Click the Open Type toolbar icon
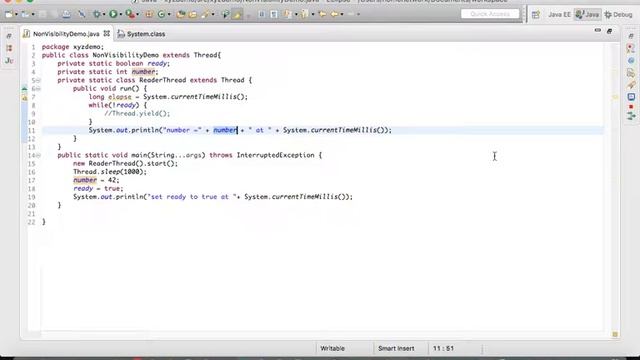Viewport: 640px width, 360px height. click(181, 14)
